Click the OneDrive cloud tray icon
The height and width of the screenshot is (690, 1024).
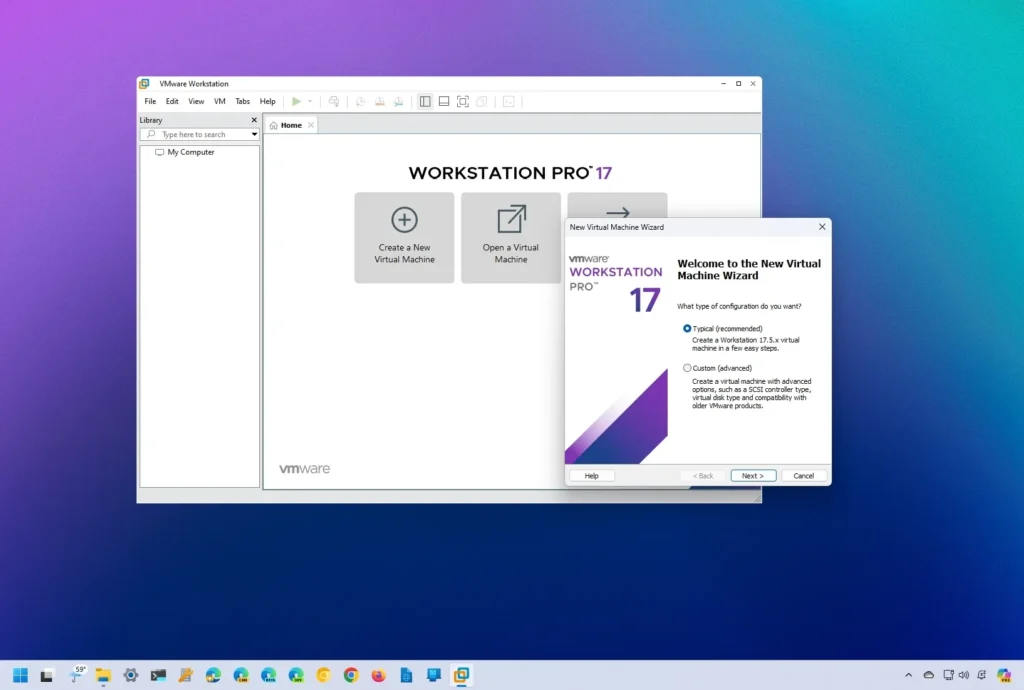pos(929,675)
